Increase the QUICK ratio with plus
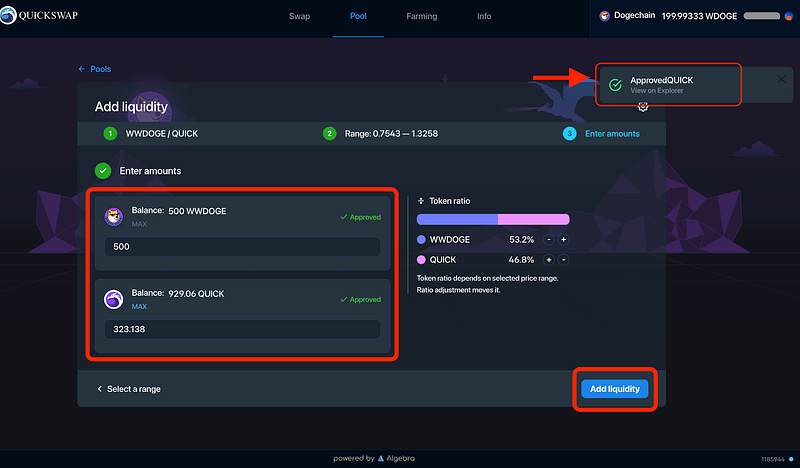This screenshot has height=468, width=800. [x=549, y=260]
